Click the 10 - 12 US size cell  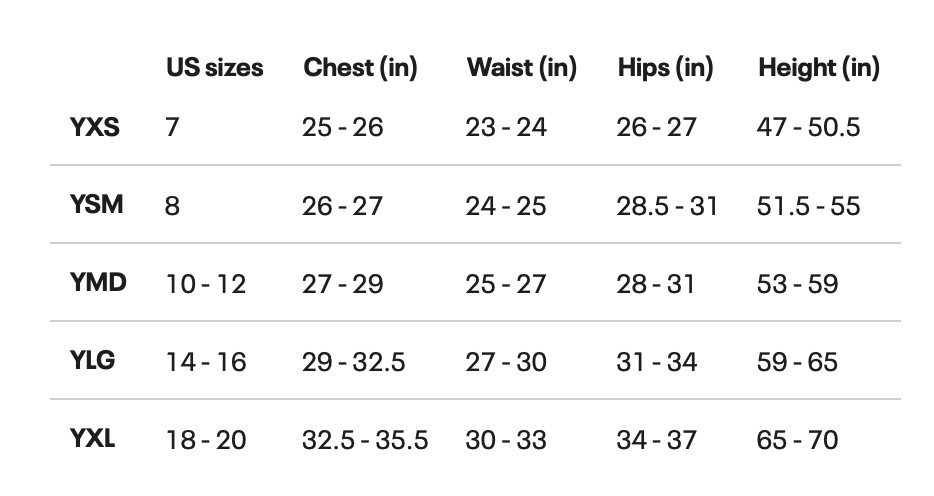click(206, 284)
